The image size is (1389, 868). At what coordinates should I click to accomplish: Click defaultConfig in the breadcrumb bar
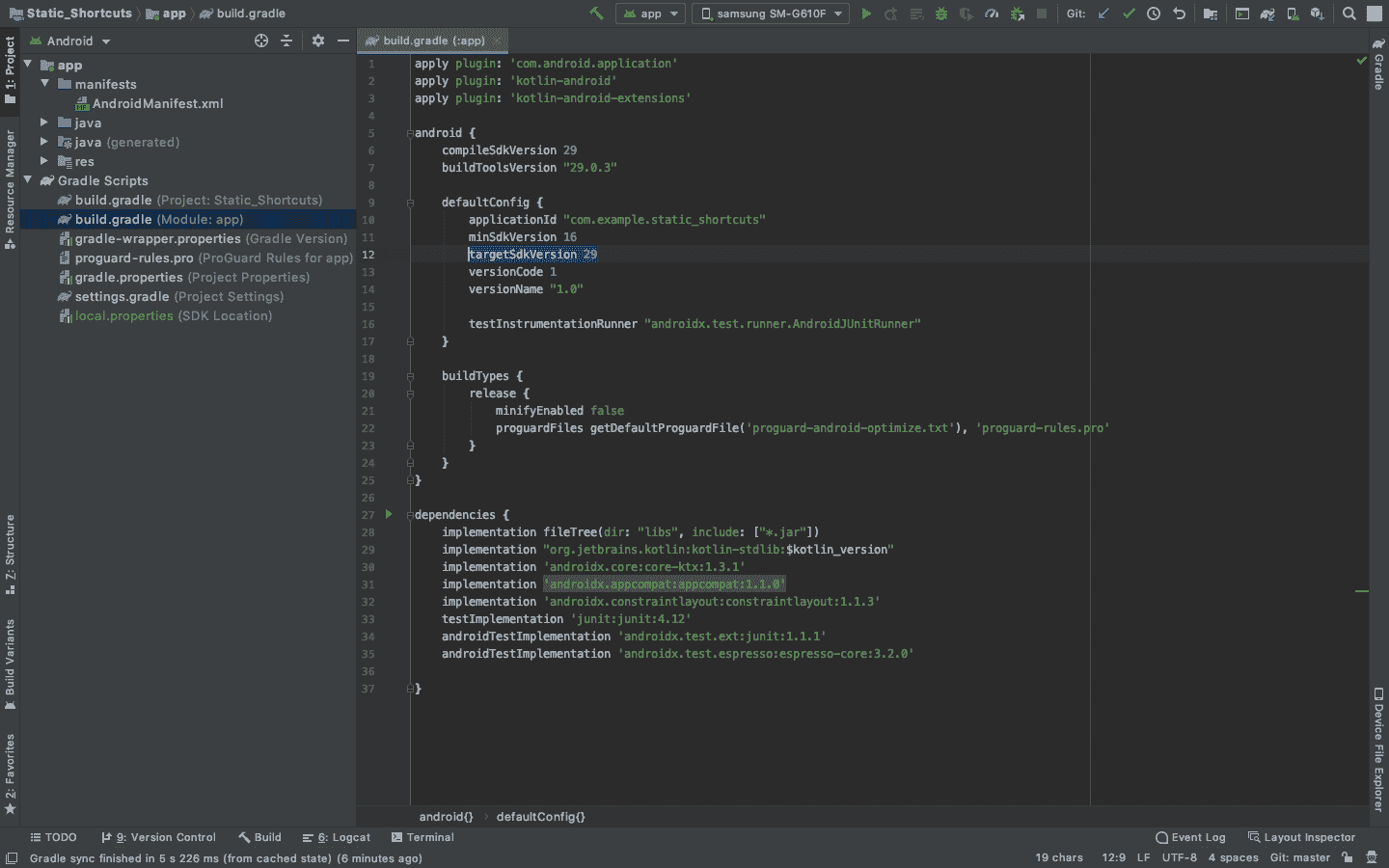pyautogui.click(x=540, y=817)
